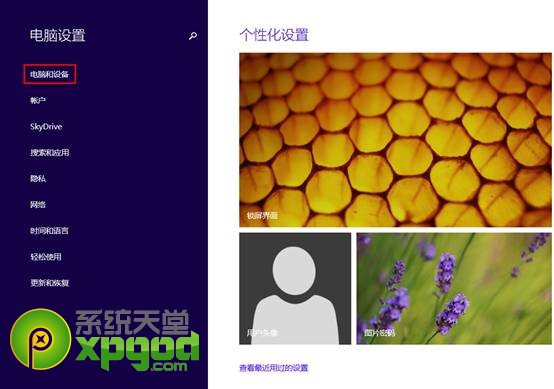Click the search magnifier icon
The height and width of the screenshot is (389, 554).
click(193, 36)
